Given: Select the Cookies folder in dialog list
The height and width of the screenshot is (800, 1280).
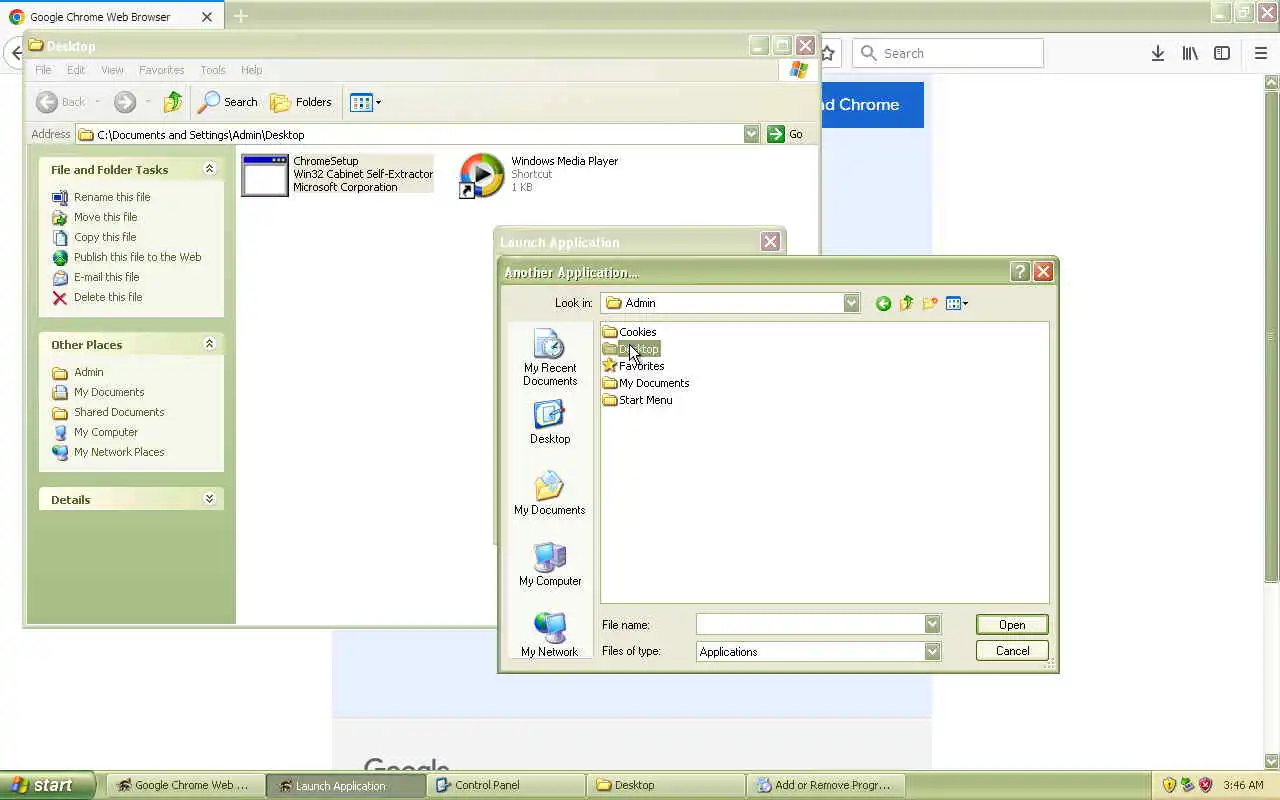Looking at the screenshot, I should (x=629, y=332).
